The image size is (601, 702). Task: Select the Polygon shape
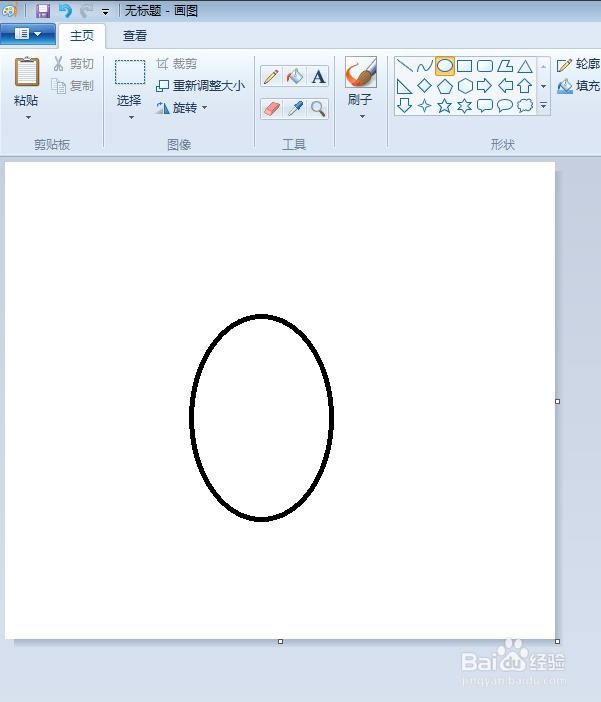click(505, 66)
